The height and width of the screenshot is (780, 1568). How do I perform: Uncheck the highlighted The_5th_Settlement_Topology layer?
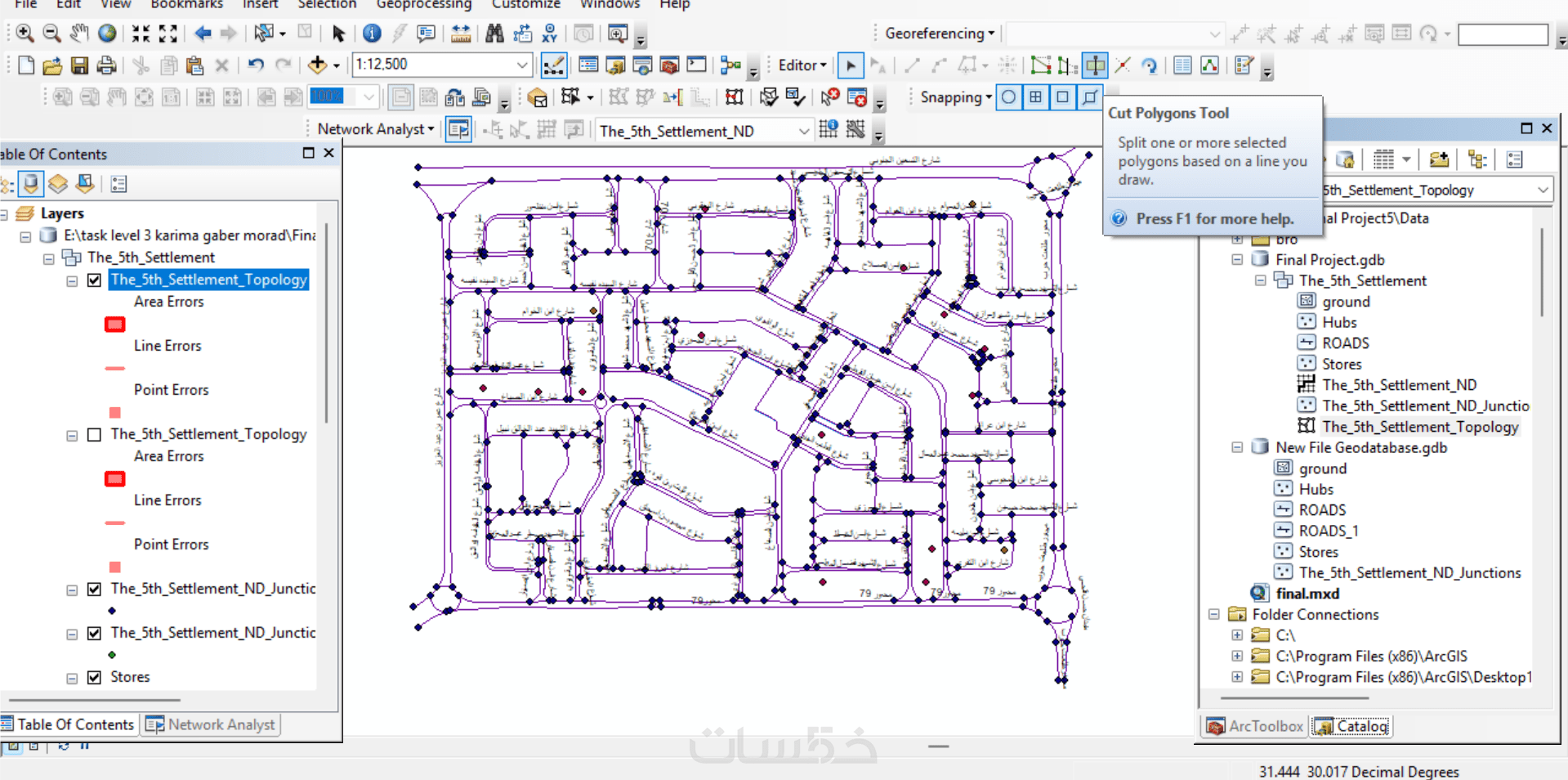[x=94, y=280]
